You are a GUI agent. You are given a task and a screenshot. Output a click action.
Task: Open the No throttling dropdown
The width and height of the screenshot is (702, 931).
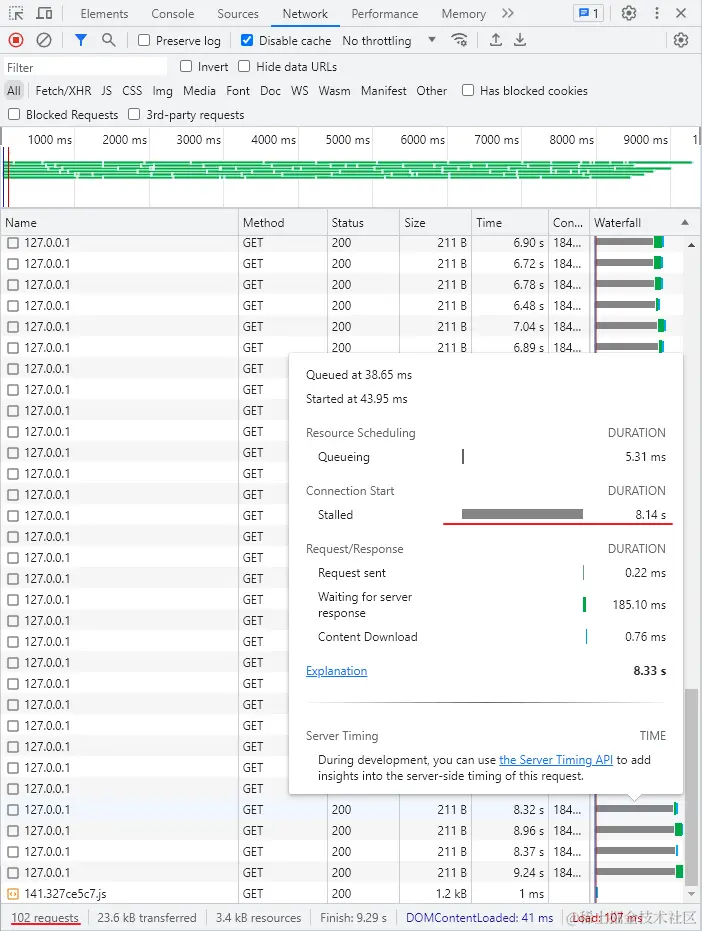point(389,40)
